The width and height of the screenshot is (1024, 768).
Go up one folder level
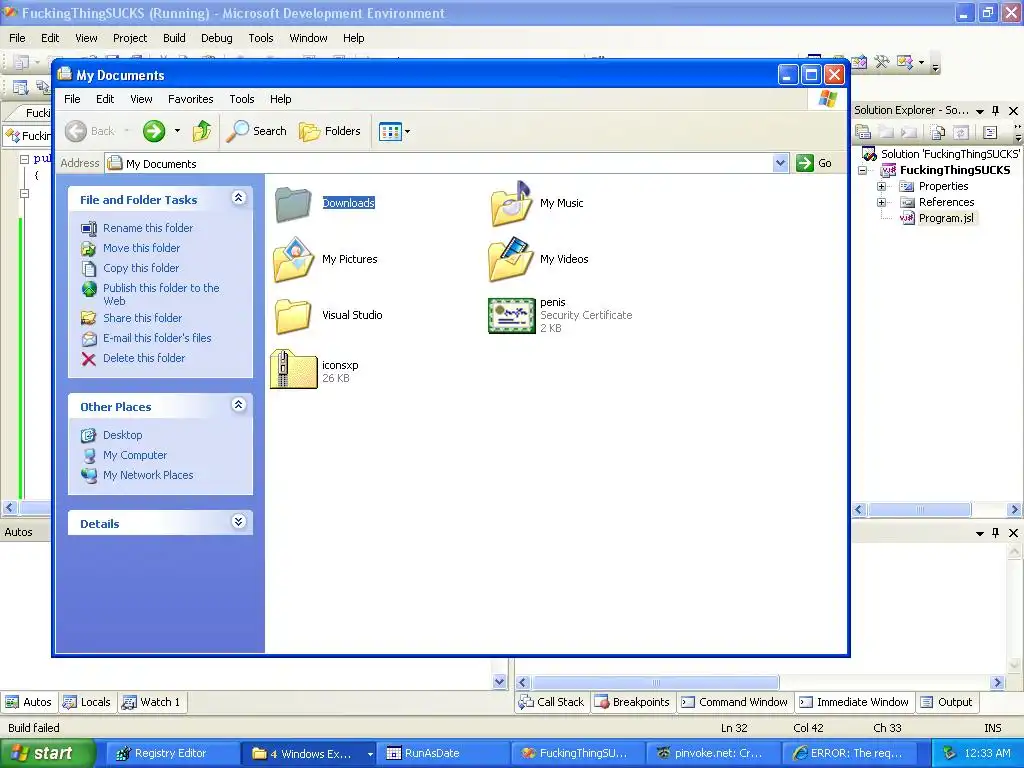pos(202,131)
